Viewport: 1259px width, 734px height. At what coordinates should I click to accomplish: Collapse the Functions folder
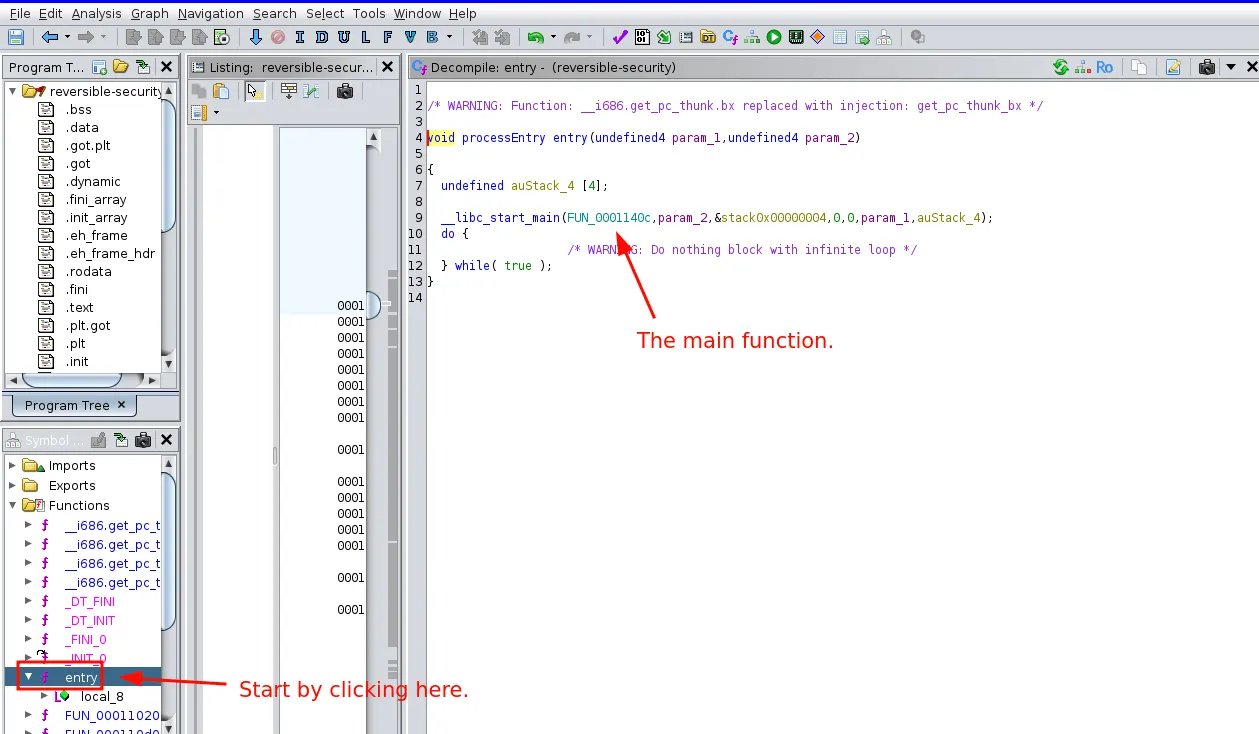click(x=13, y=505)
